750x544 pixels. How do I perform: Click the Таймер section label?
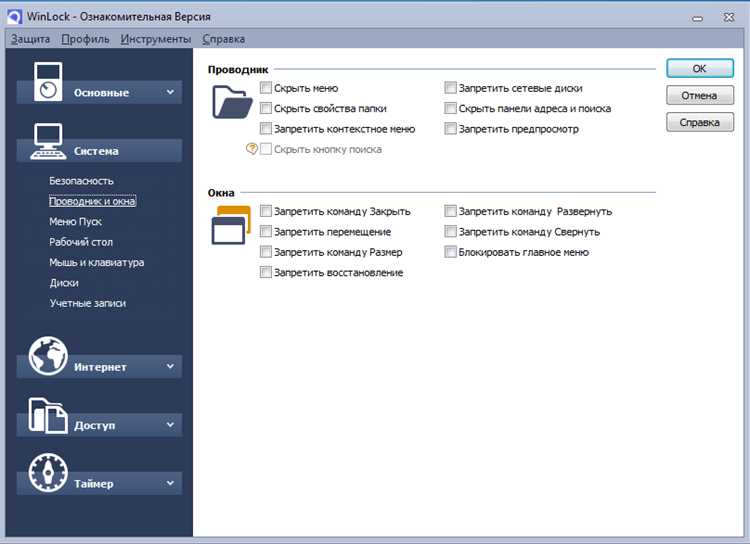tap(94, 484)
